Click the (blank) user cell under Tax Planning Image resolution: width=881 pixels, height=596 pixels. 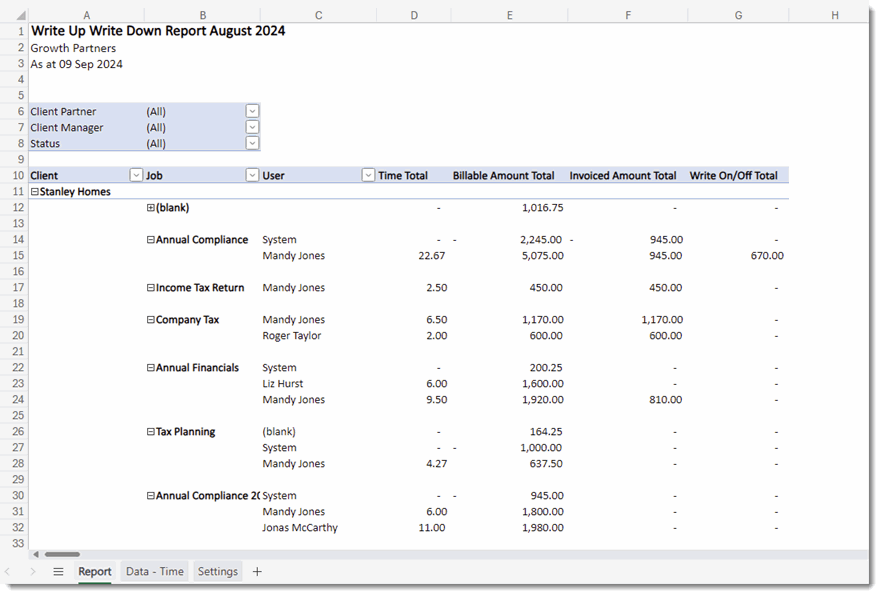[279, 431]
